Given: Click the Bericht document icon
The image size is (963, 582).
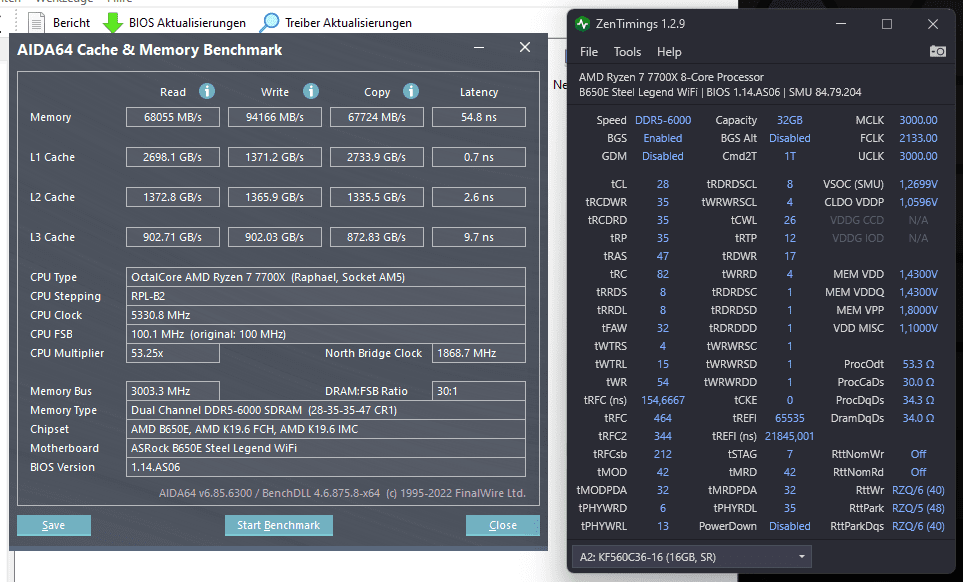Looking at the screenshot, I should tap(37, 23).
